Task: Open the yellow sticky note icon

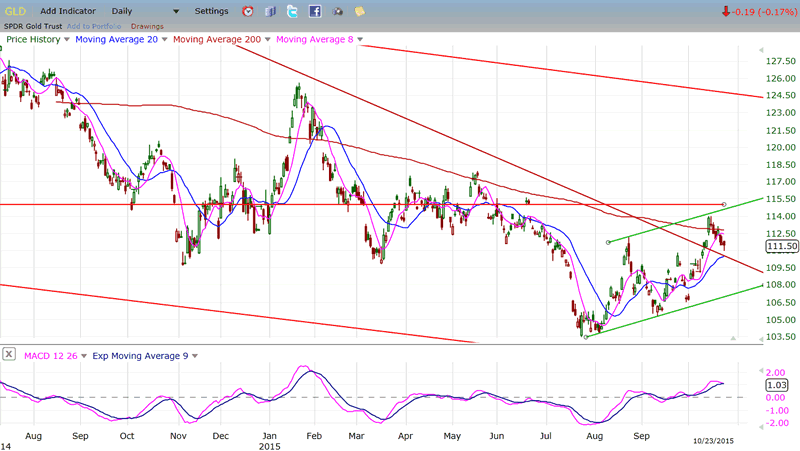Action: [359, 11]
